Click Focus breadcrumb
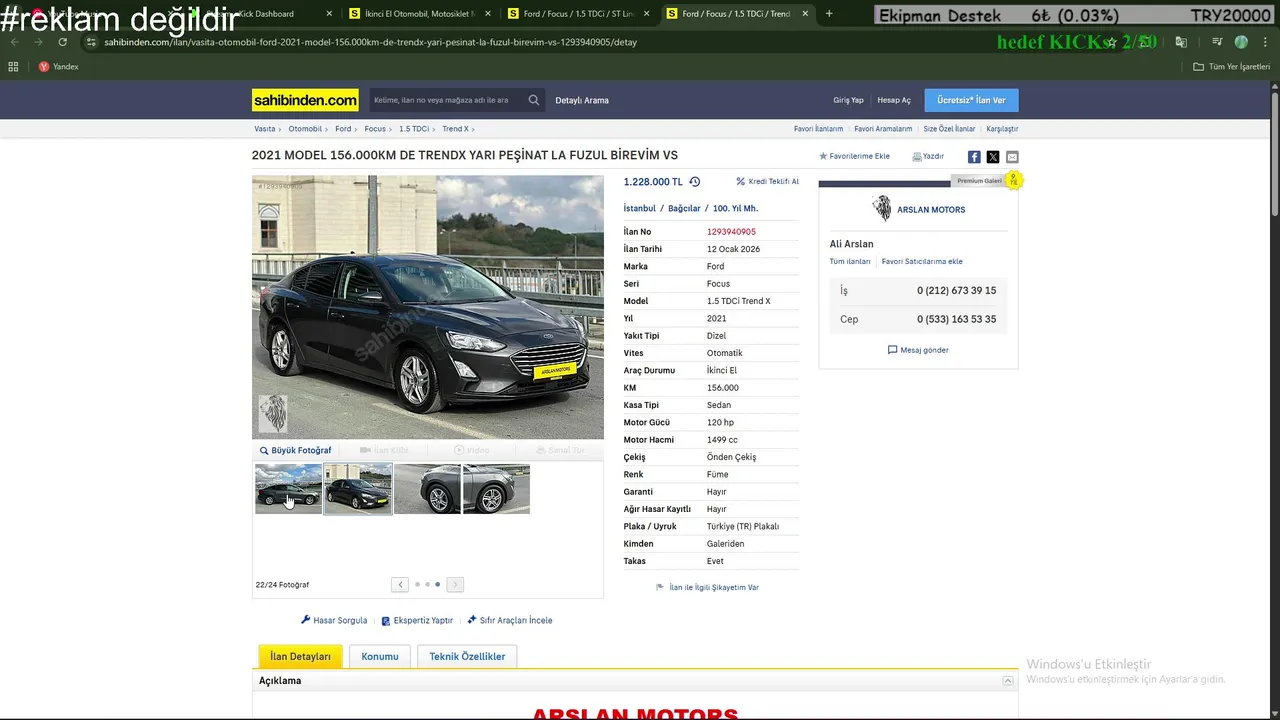The image size is (1280, 720). (375, 129)
